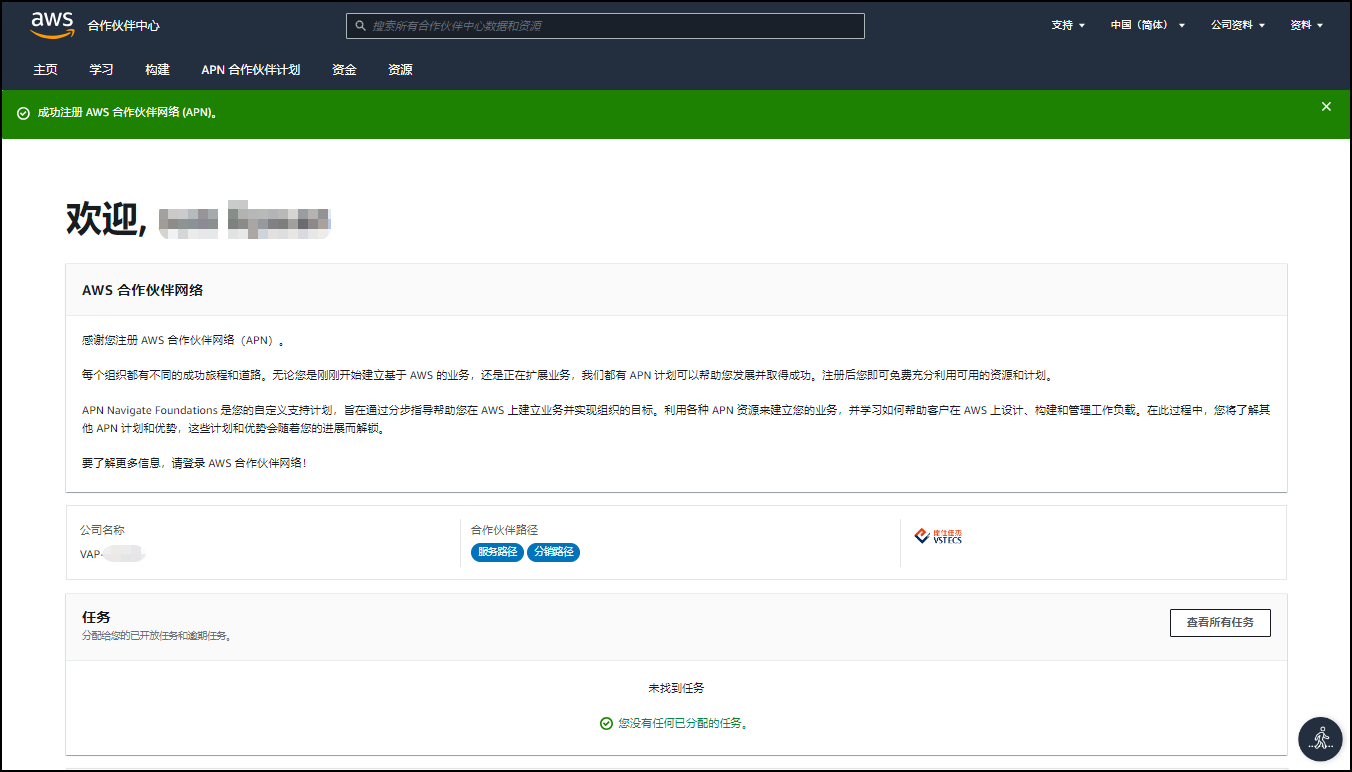Click the green checkmark beside no-tasks message

pos(606,723)
